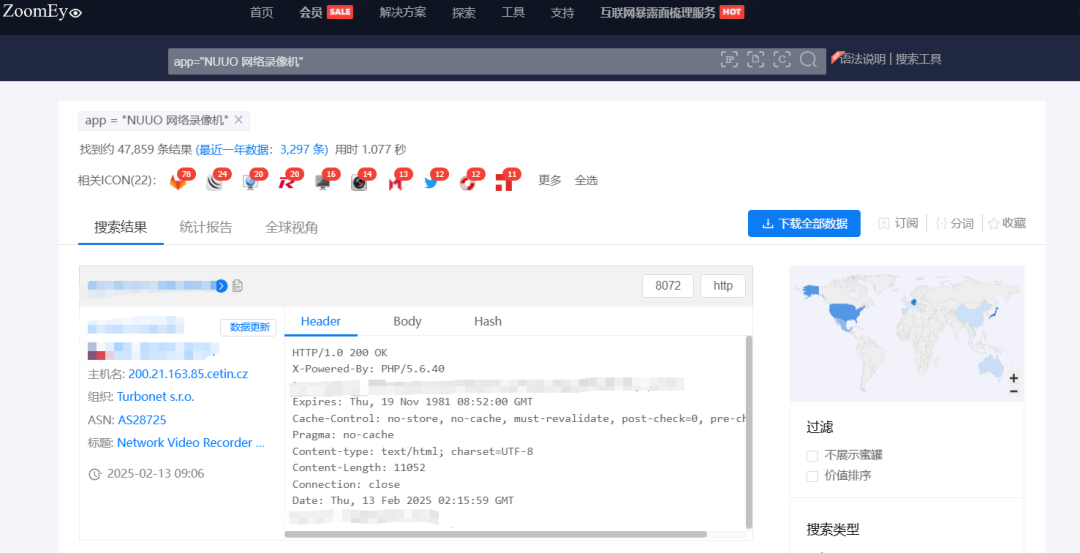
Task: Select the red circular icon with right badge 12
Action: click(468, 182)
